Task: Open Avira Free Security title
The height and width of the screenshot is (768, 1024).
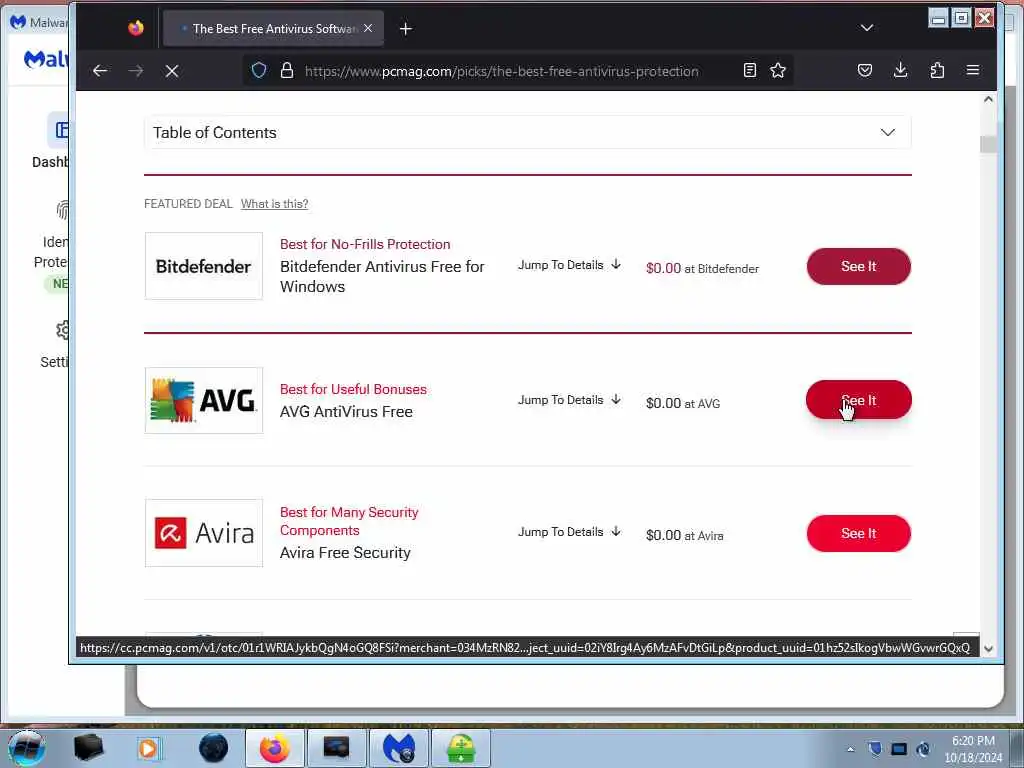Action: pos(345,552)
